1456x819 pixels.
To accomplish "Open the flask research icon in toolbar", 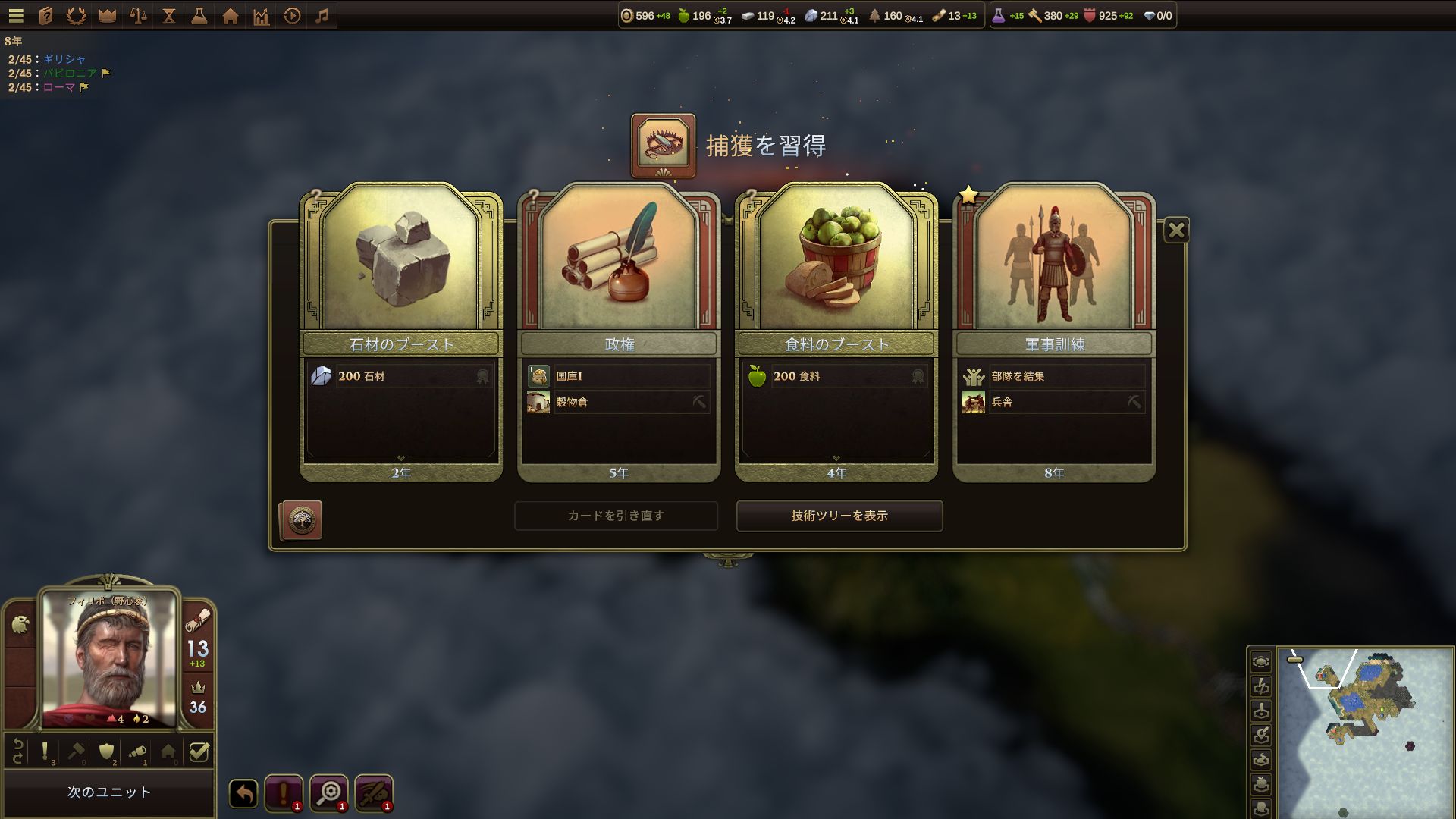I will pos(199,15).
